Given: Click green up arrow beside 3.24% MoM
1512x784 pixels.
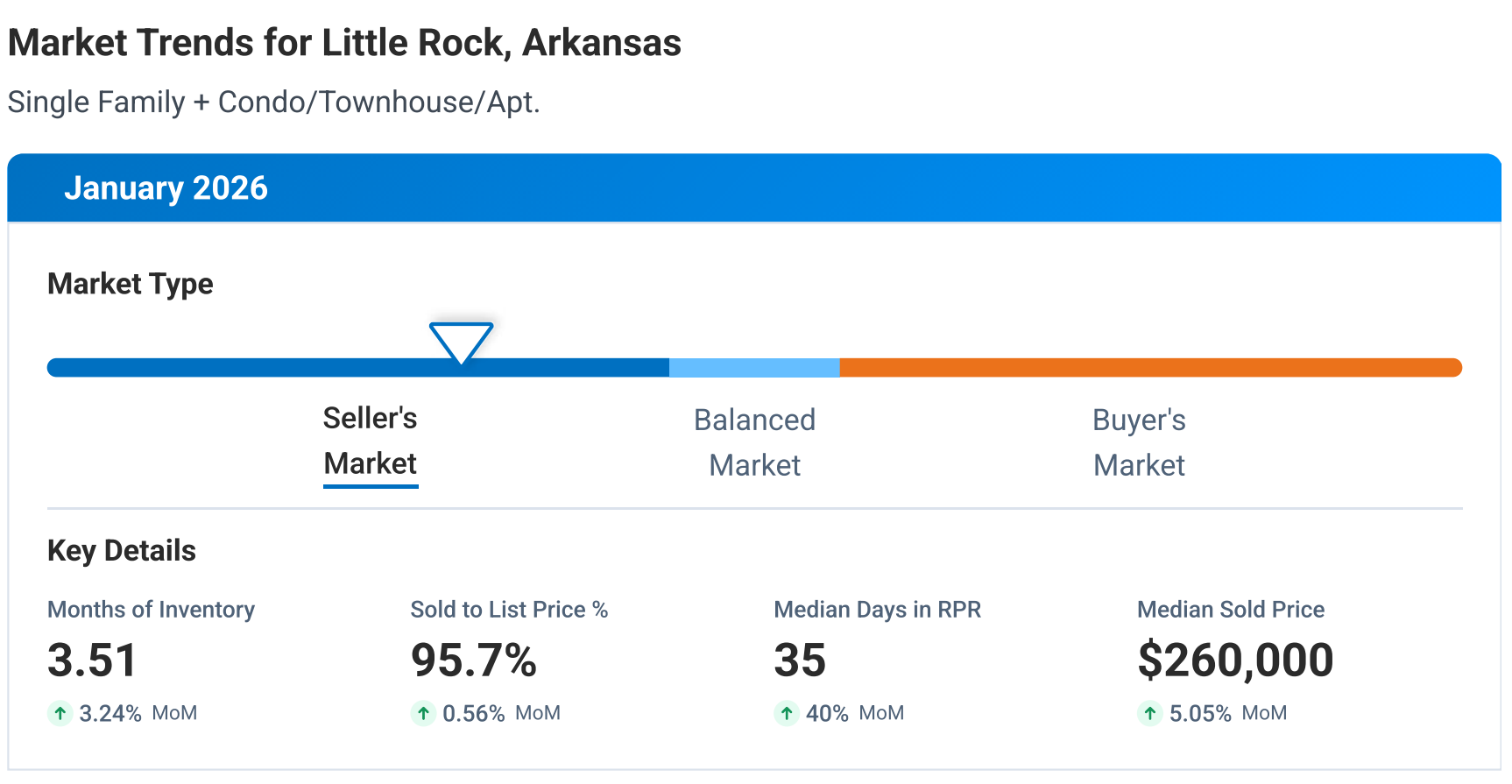Looking at the screenshot, I should tap(60, 713).
